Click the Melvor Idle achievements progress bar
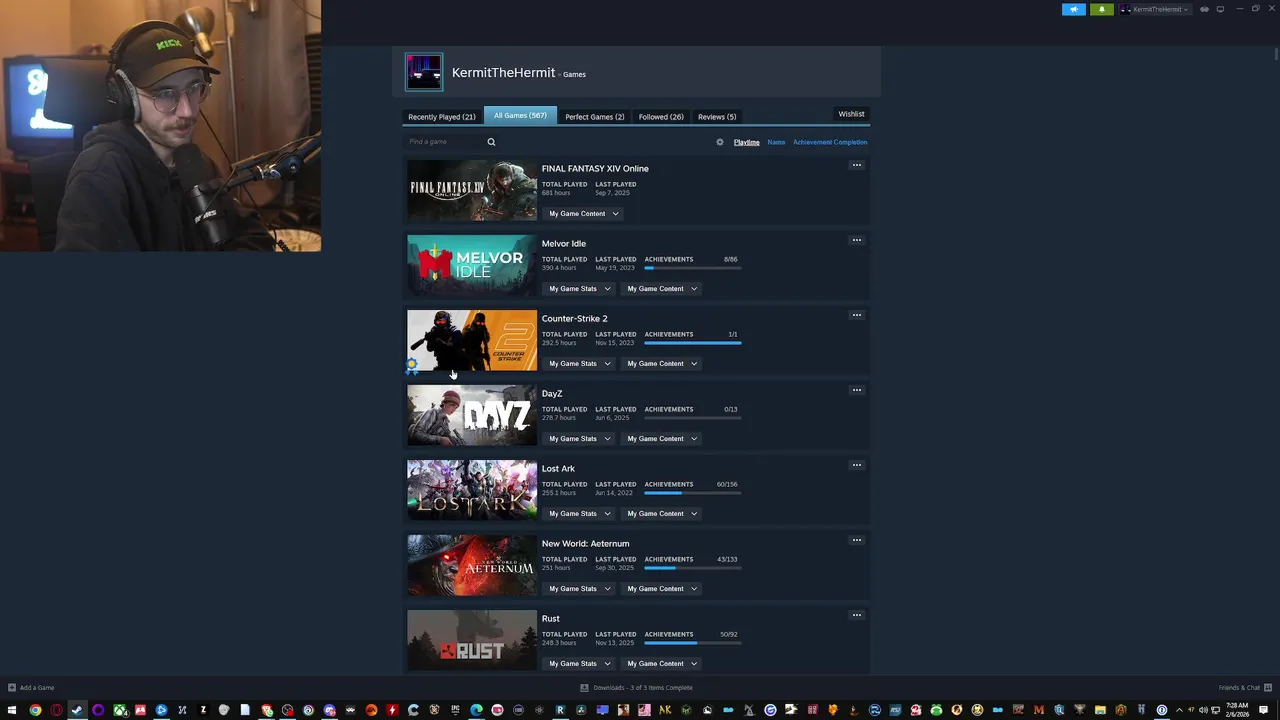1280x720 pixels. pos(693,268)
